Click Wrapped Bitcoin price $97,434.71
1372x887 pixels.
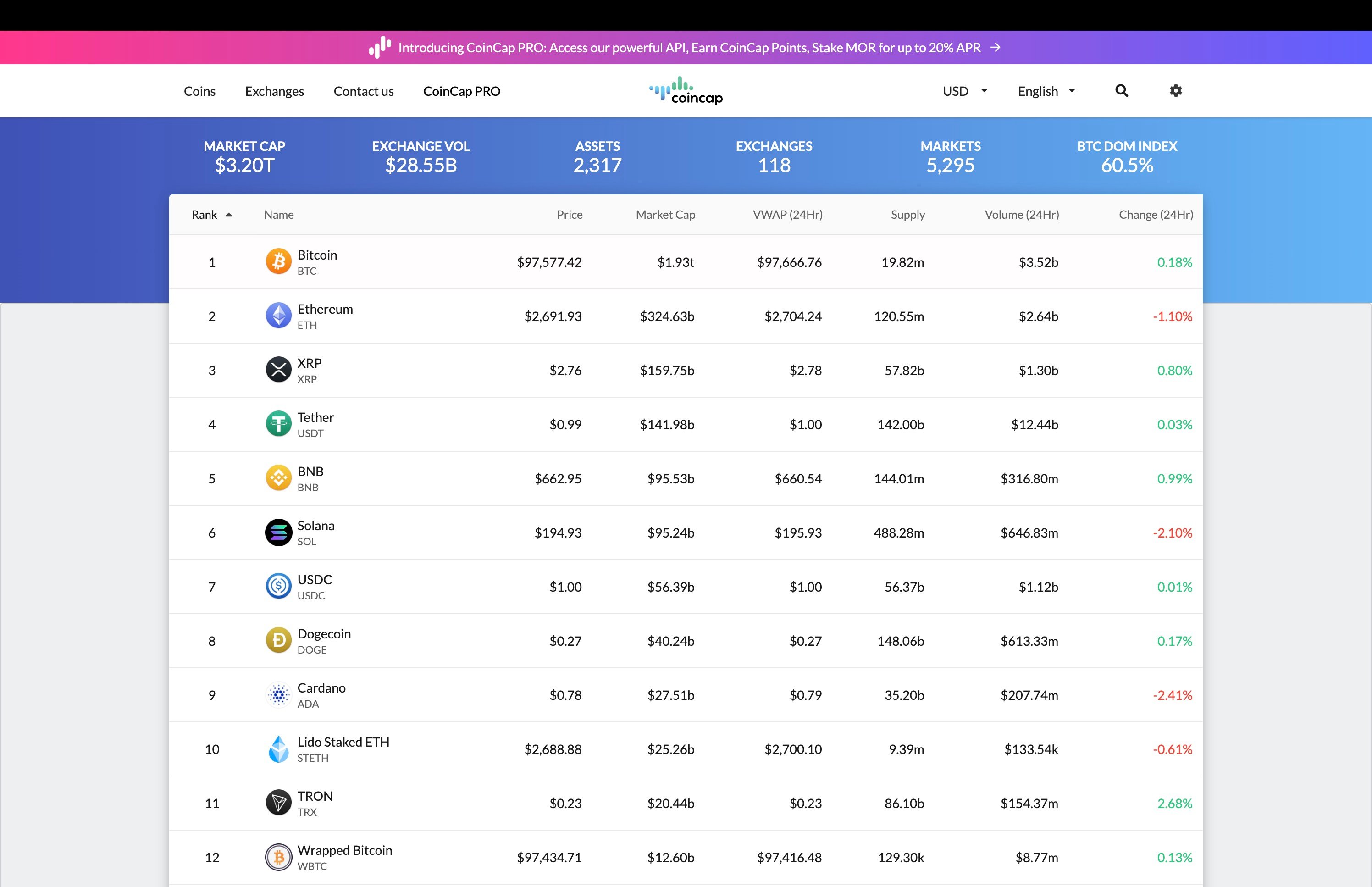point(549,858)
